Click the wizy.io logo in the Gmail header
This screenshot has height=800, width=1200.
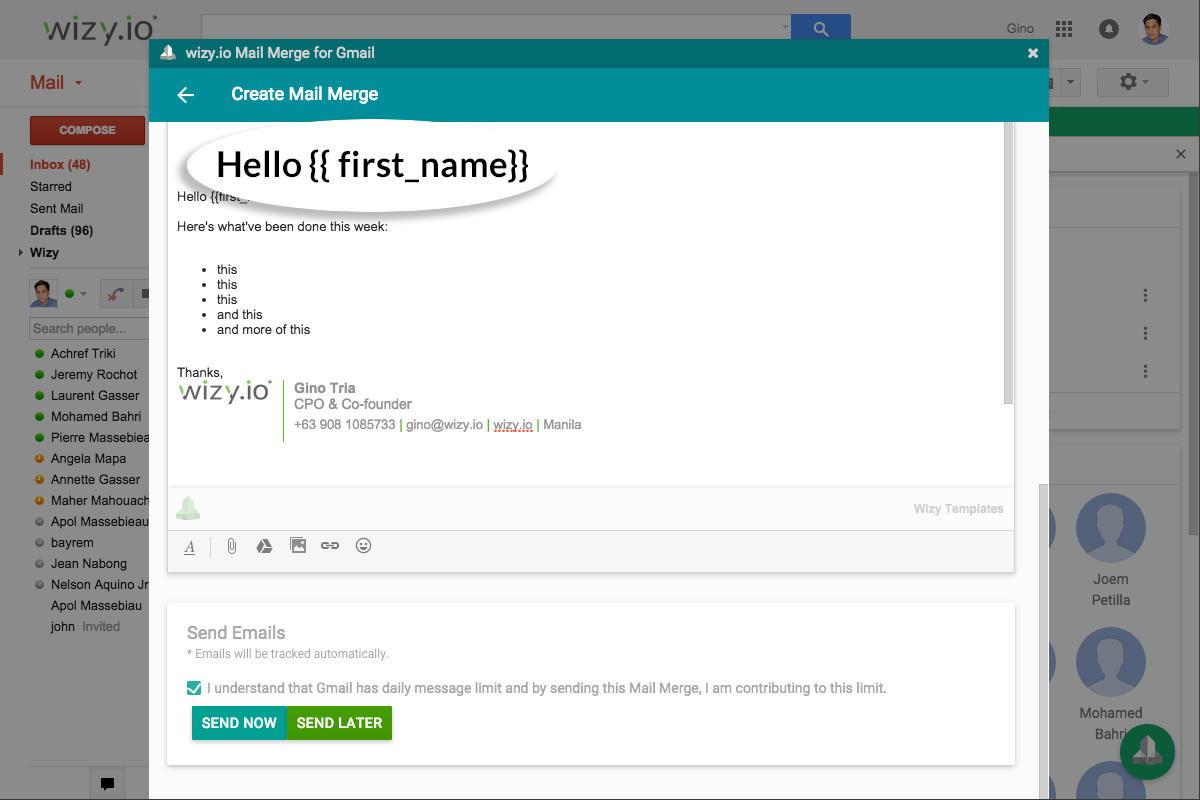tap(100, 29)
